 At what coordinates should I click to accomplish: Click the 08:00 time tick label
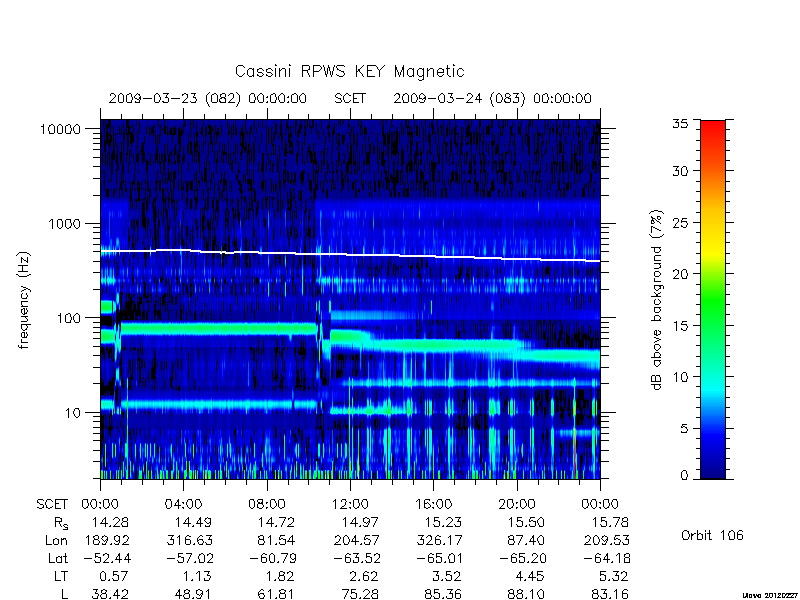coord(266,505)
